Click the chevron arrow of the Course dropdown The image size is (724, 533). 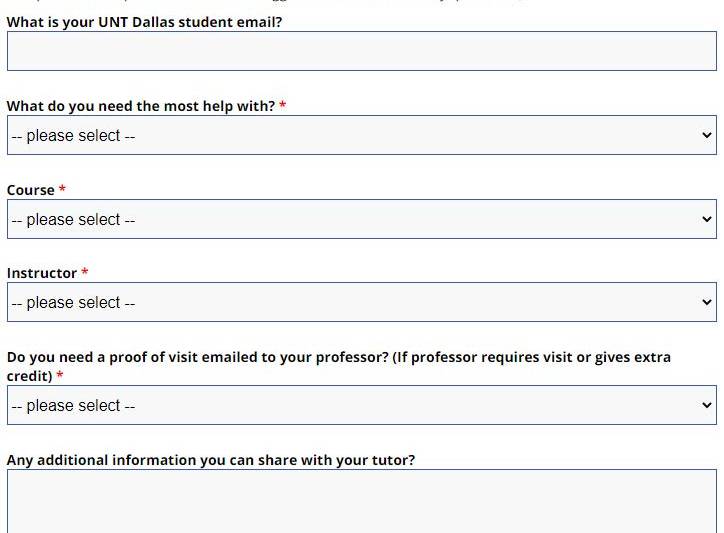click(x=707, y=219)
